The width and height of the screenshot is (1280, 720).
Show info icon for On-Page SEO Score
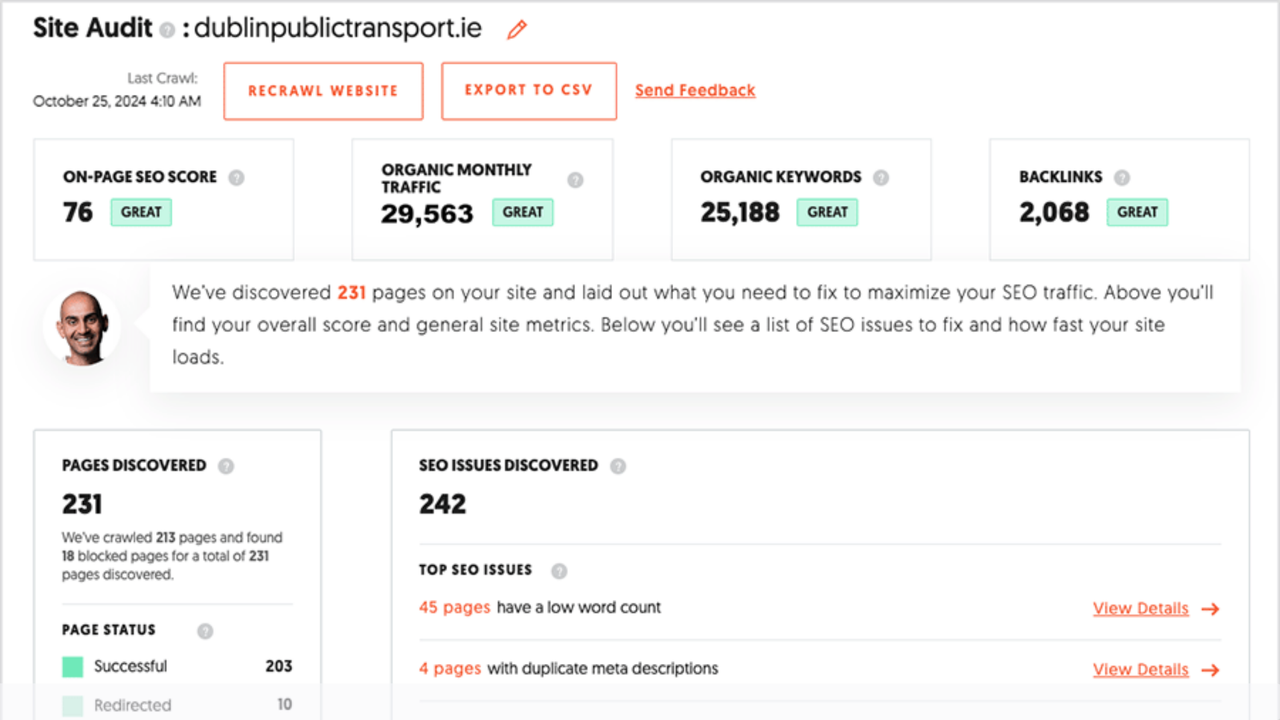(236, 178)
